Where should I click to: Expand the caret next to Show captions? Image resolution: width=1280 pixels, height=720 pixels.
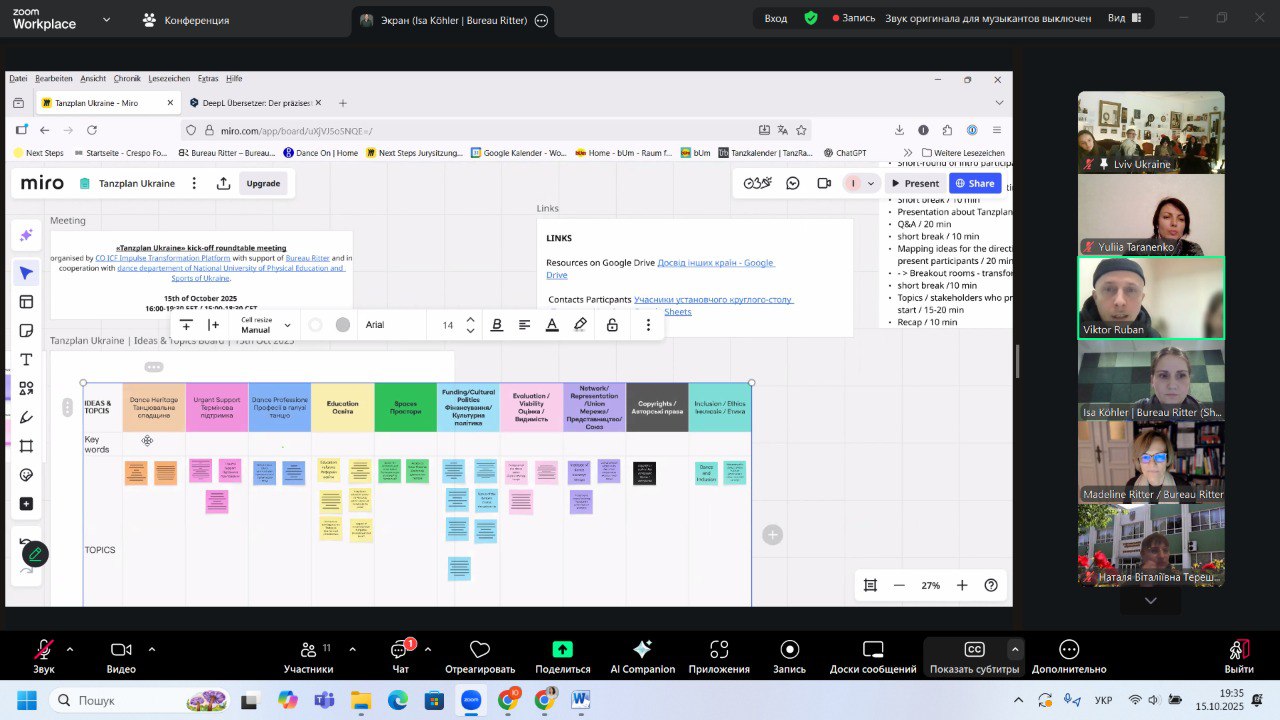point(1015,649)
